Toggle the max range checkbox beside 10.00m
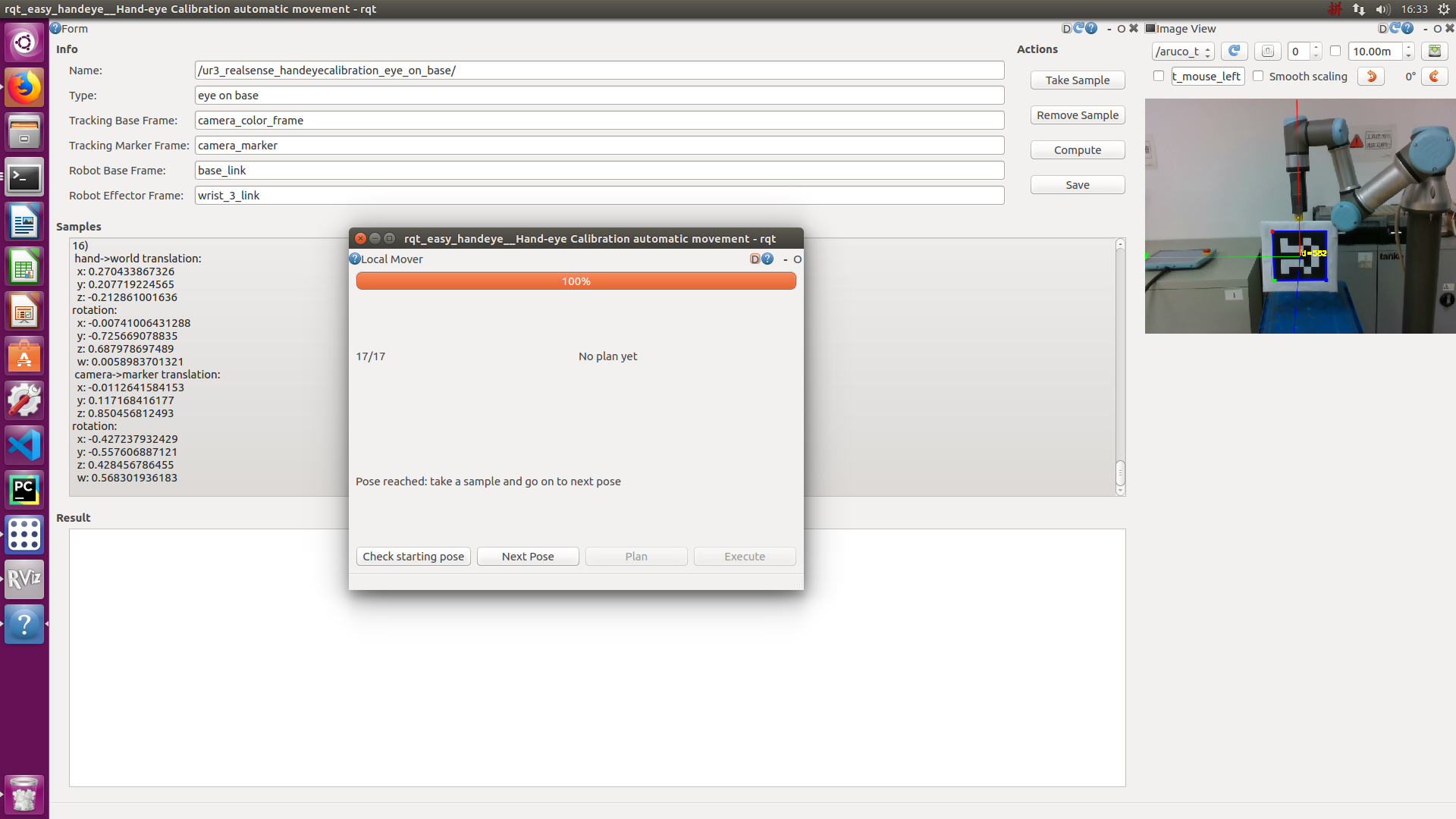The width and height of the screenshot is (1456, 819). tap(1335, 51)
